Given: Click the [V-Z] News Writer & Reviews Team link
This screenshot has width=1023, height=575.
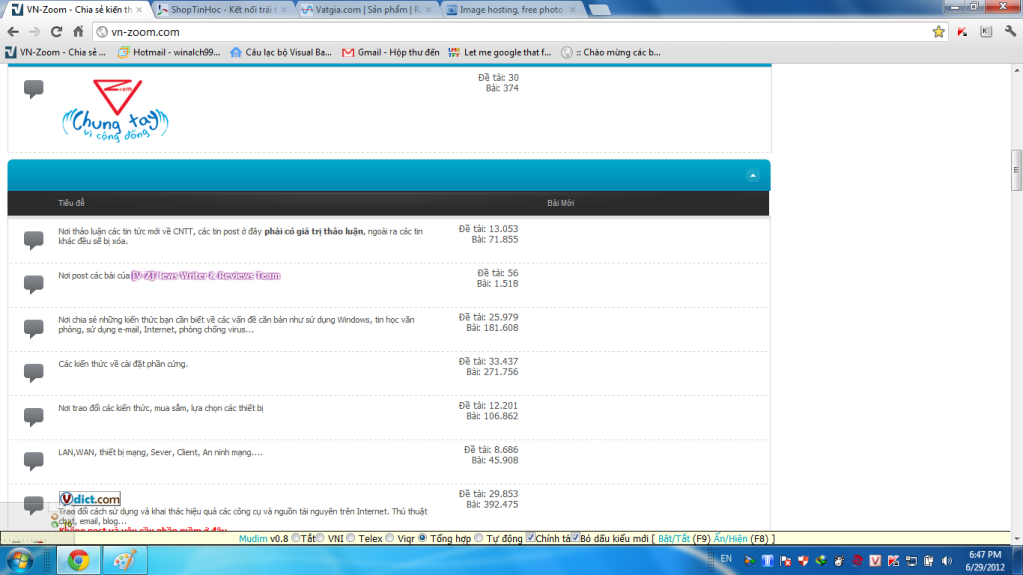Looking at the screenshot, I should point(206,275).
